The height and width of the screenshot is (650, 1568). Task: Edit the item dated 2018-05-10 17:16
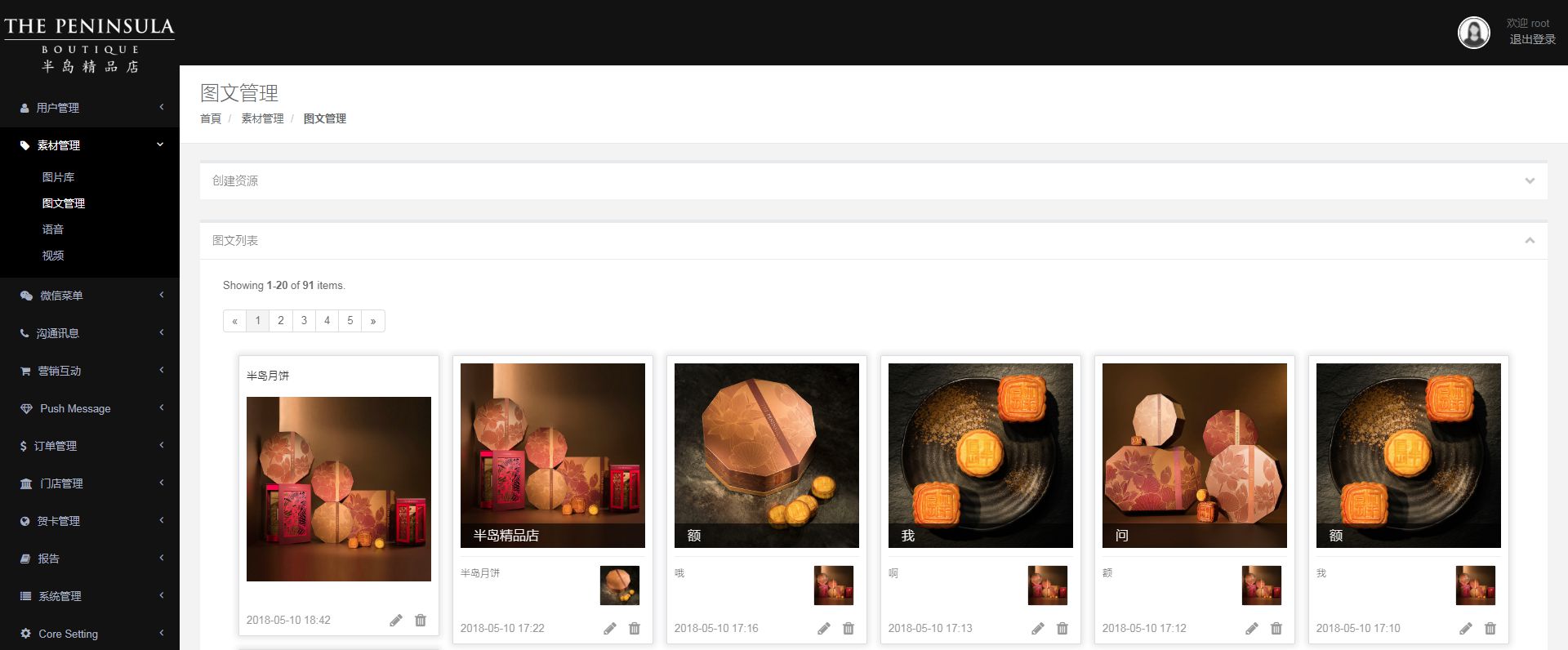pos(824,629)
